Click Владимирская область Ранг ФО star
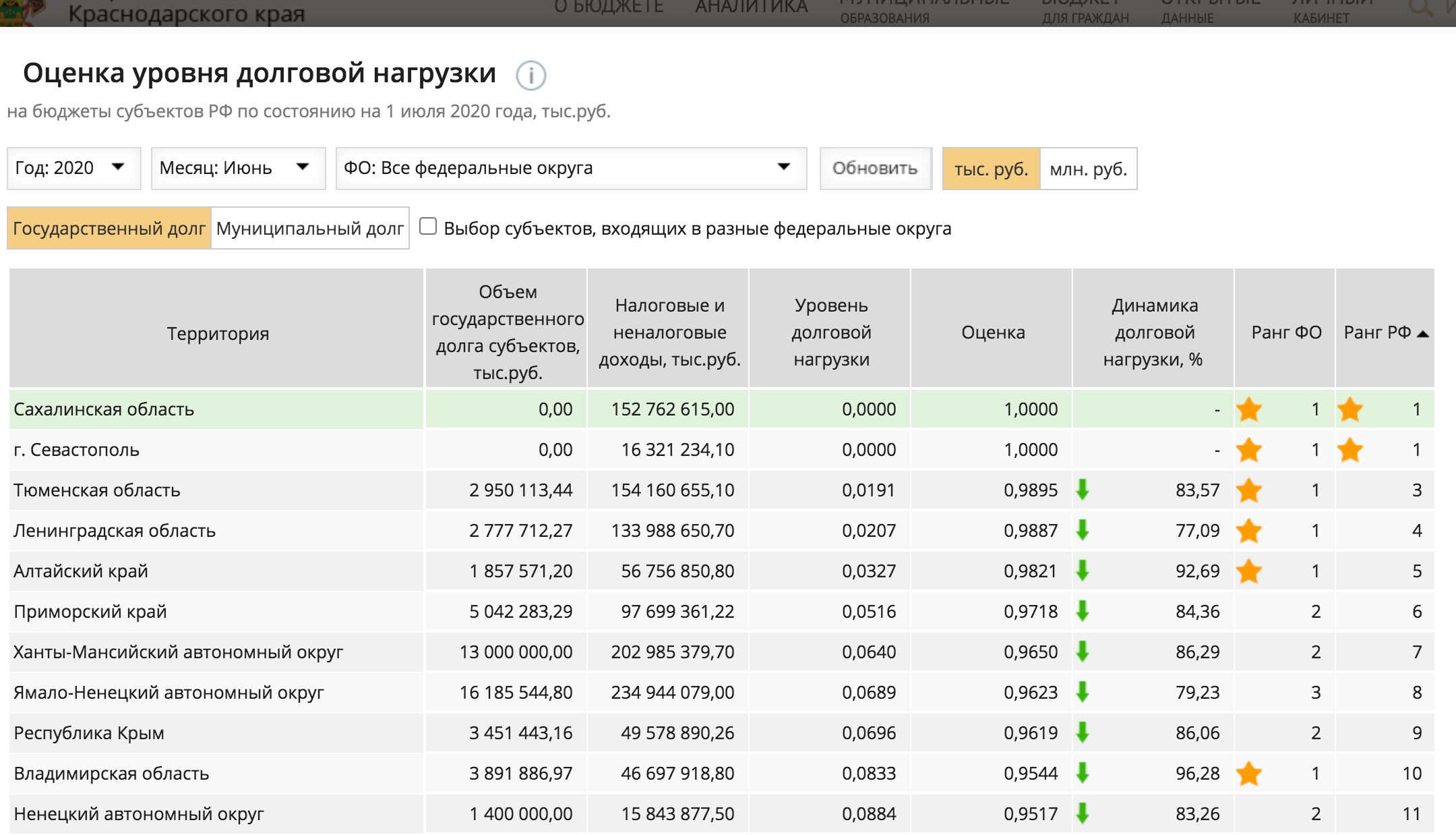 (1249, 774)
